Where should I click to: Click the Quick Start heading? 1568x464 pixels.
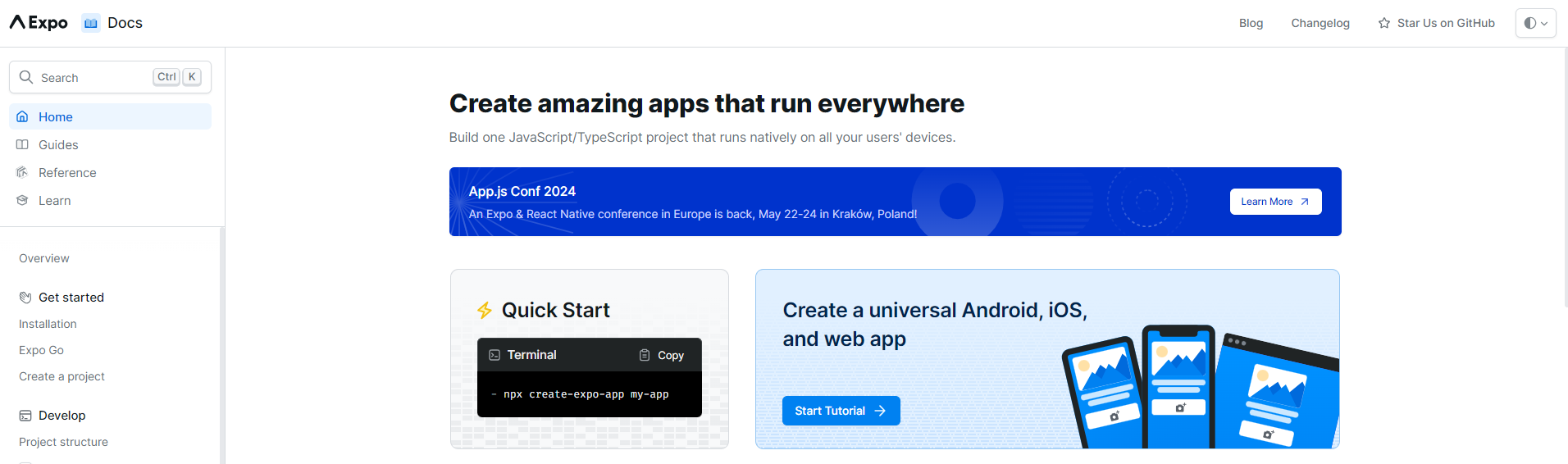click(555, 311)
